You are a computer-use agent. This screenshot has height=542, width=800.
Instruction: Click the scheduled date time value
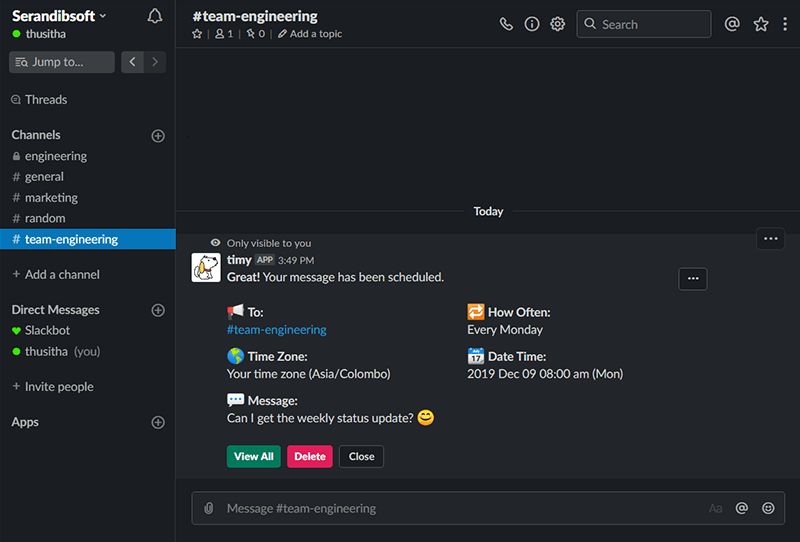tap(545, 374)
